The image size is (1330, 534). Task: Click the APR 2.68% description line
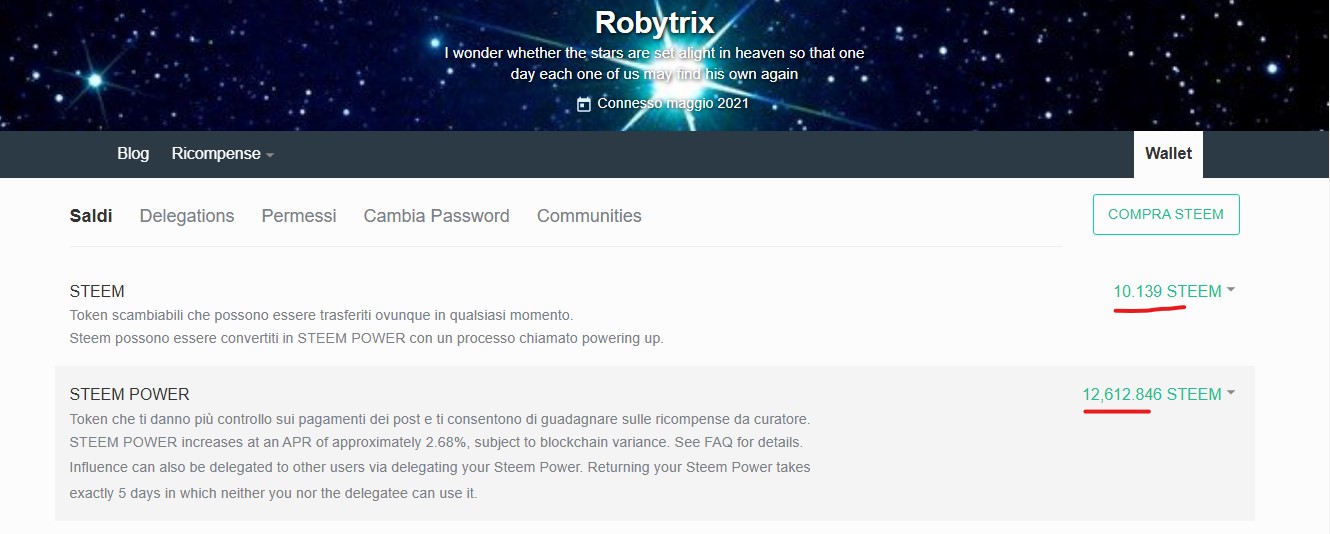pos(436,442)
